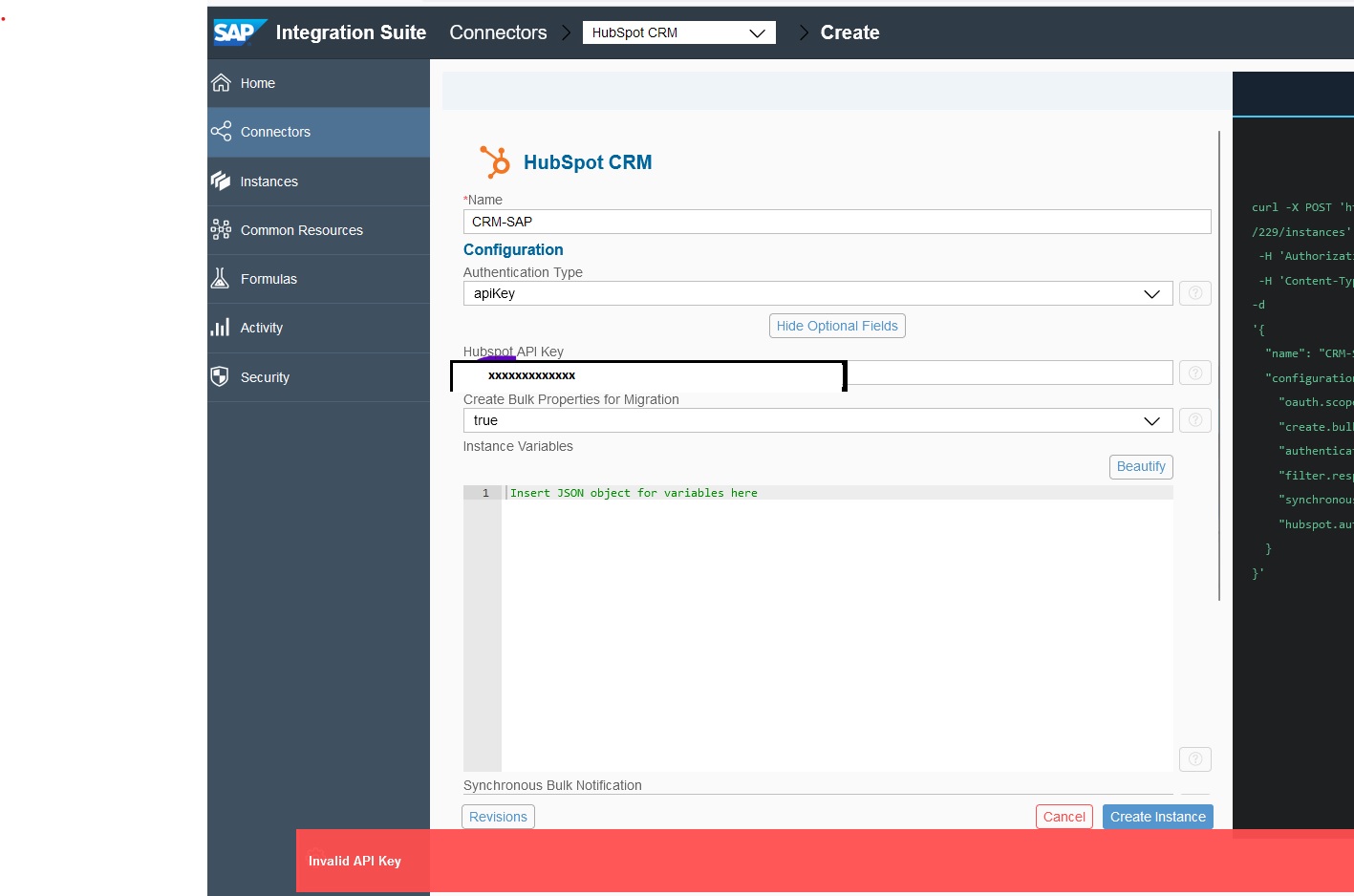Expand the Authentication Type dropdown showing apiKey
This screenshot has height=896, width=1354.
click(x=1151, y=293)
